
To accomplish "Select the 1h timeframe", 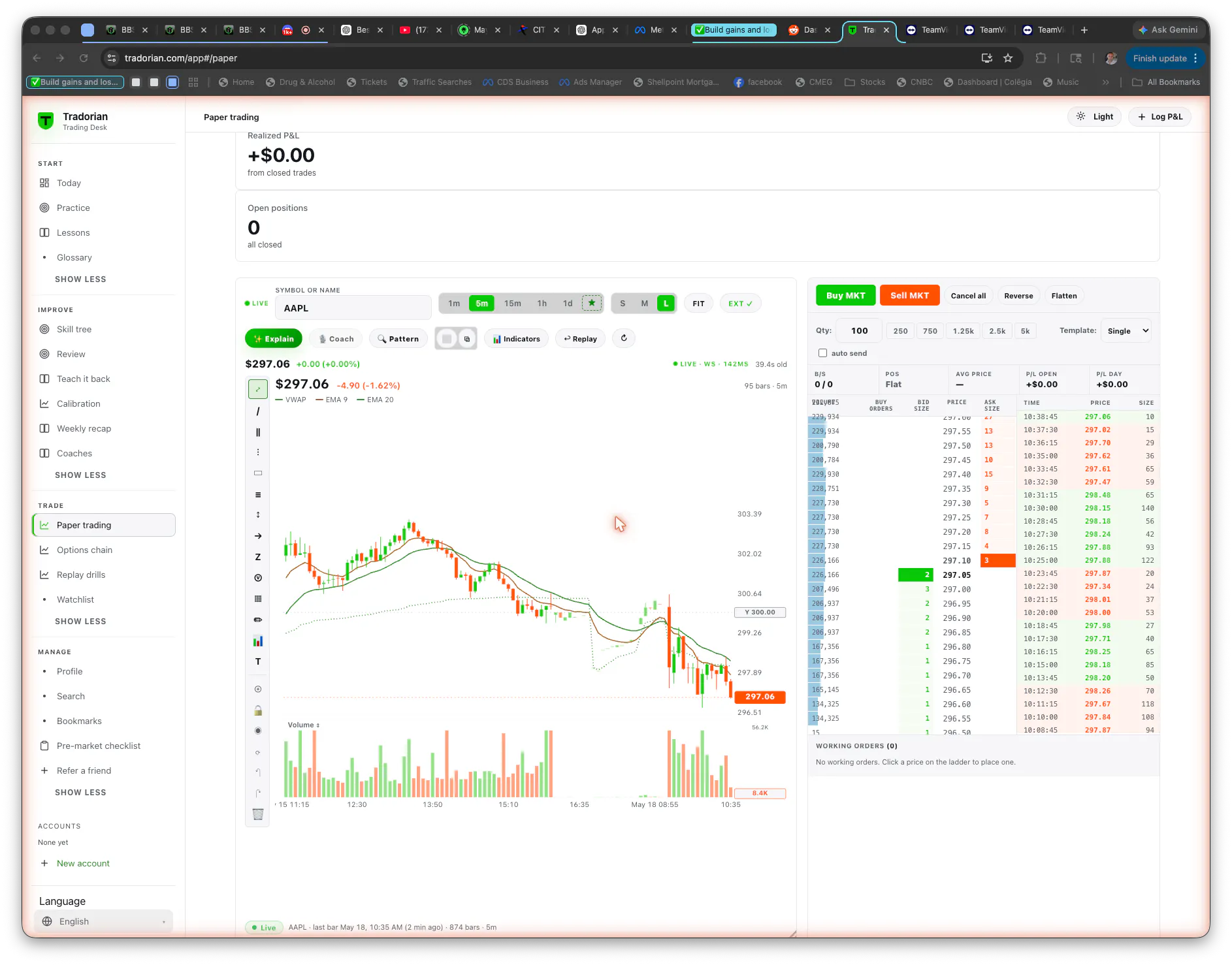I will [x=542, y=304].
